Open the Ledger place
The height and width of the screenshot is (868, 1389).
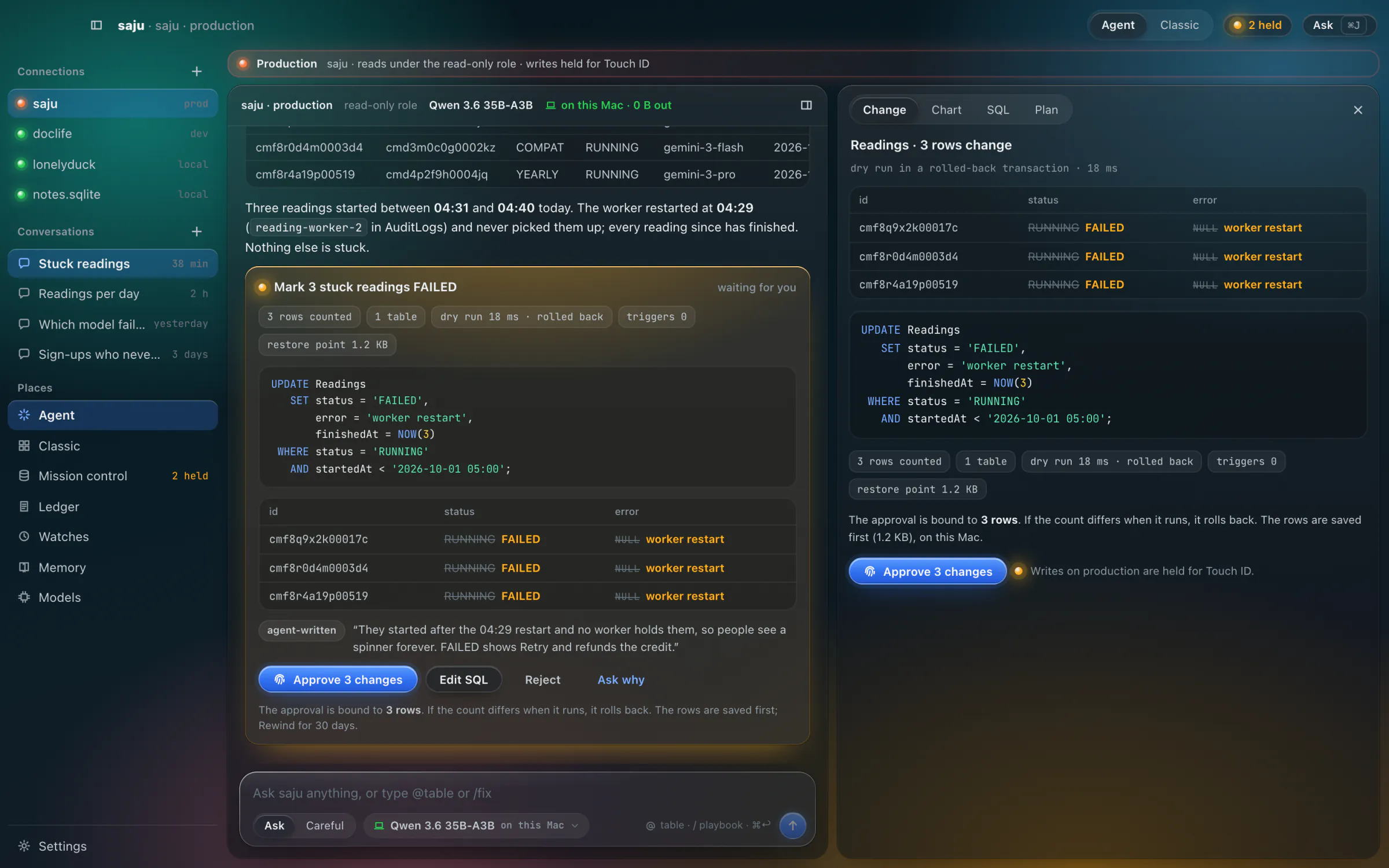(x=113, y=506)
